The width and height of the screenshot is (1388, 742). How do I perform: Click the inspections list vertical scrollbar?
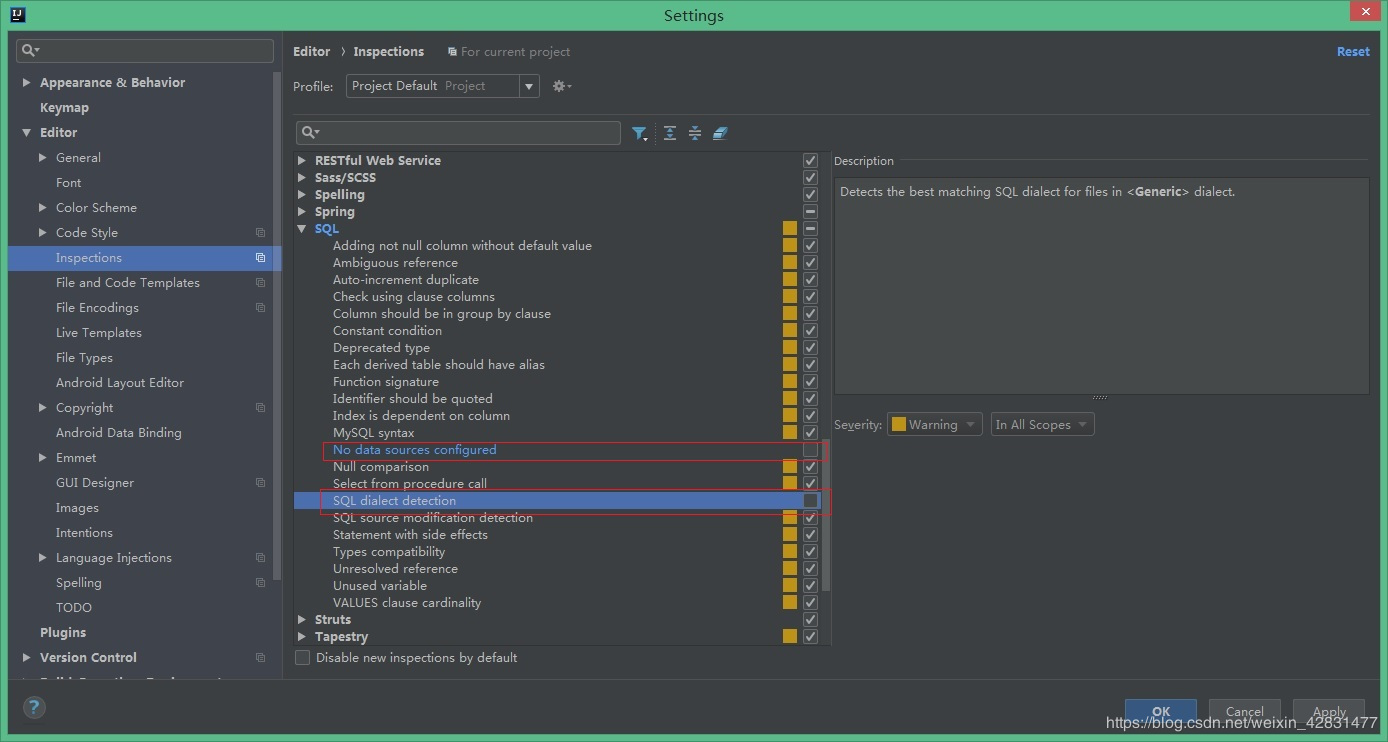point(826,515)
